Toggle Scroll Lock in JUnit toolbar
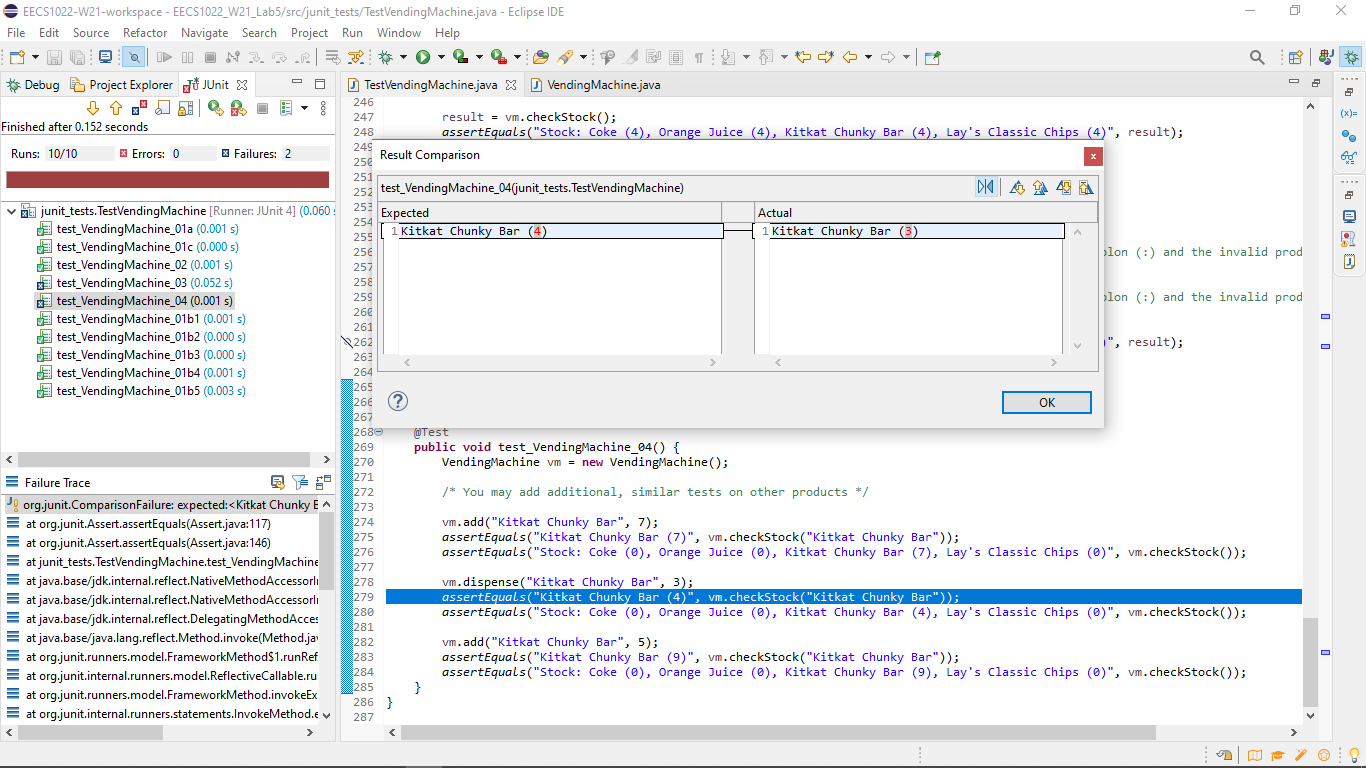 [x=186, y=108]
